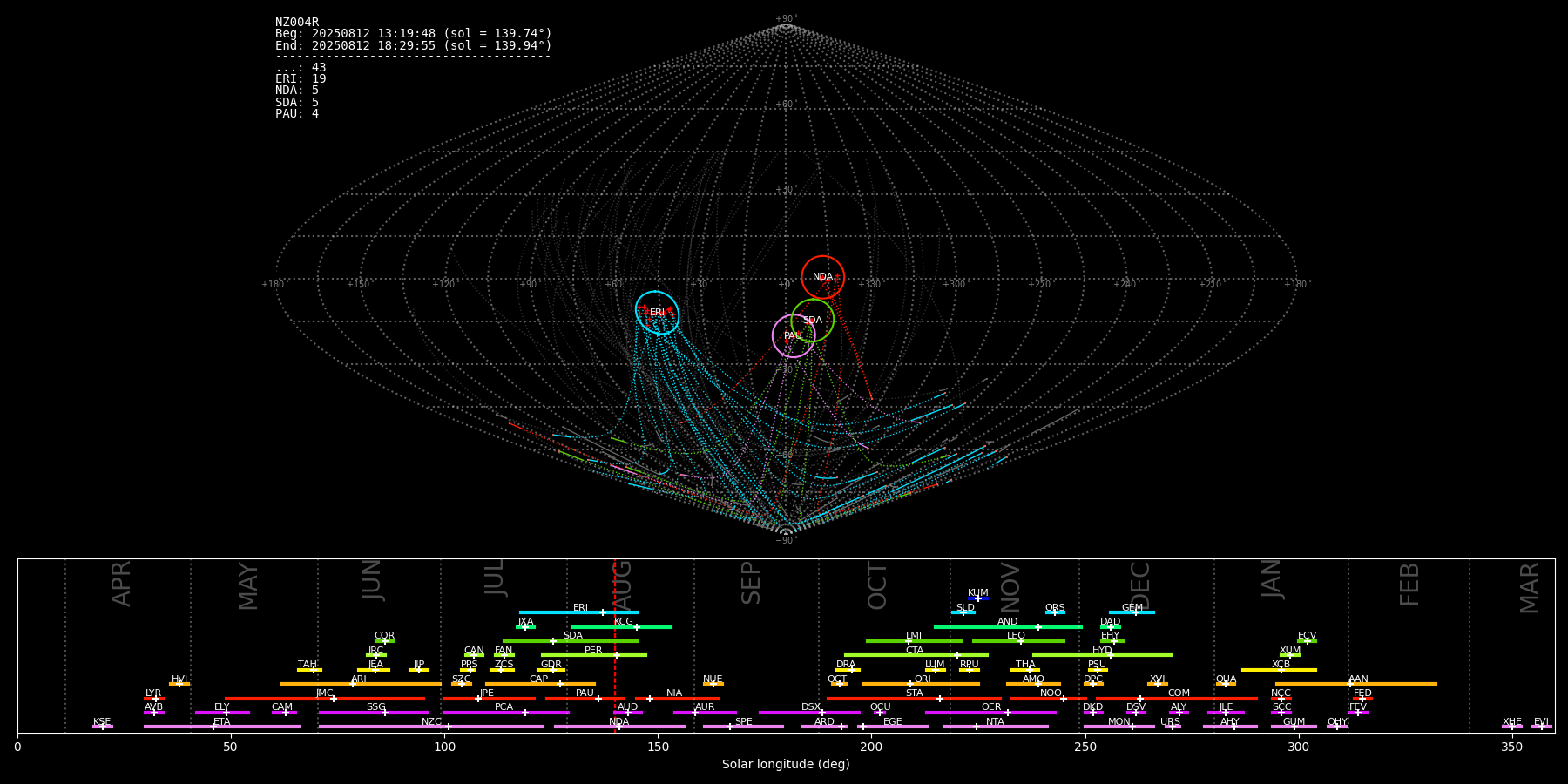
Task: Select the pink NDA activity bar in timeline
Action: click(x=619, y=727)
